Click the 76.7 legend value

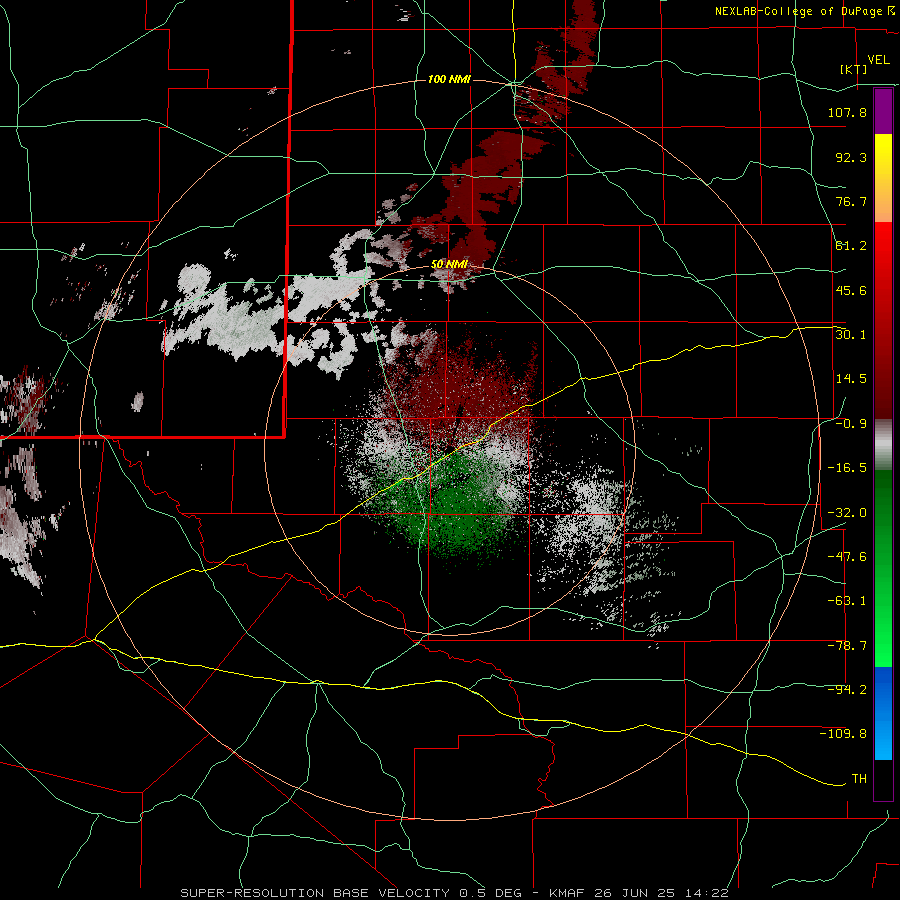[851, 201]
